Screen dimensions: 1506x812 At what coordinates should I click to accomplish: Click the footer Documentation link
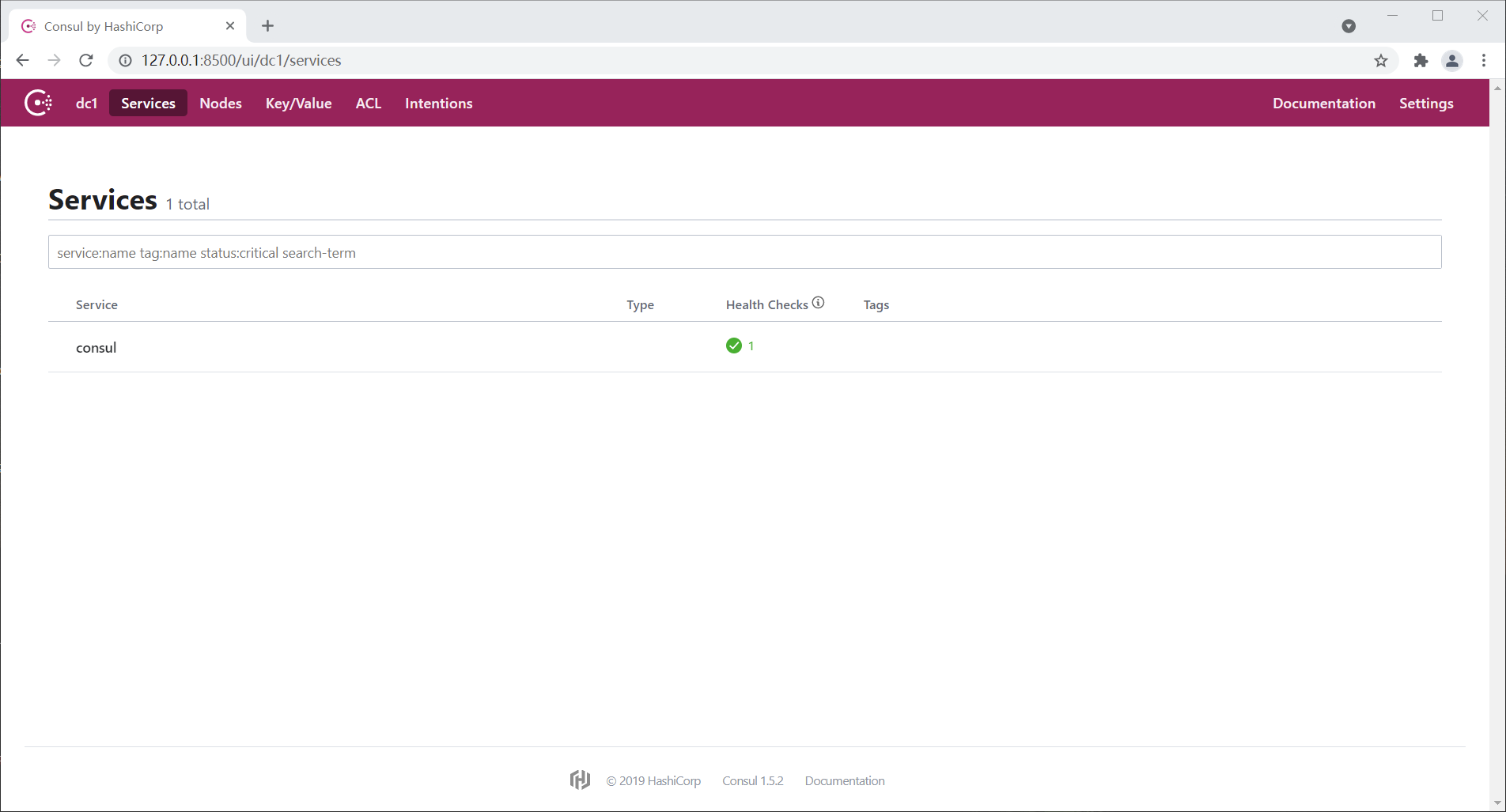coord(845,781)
